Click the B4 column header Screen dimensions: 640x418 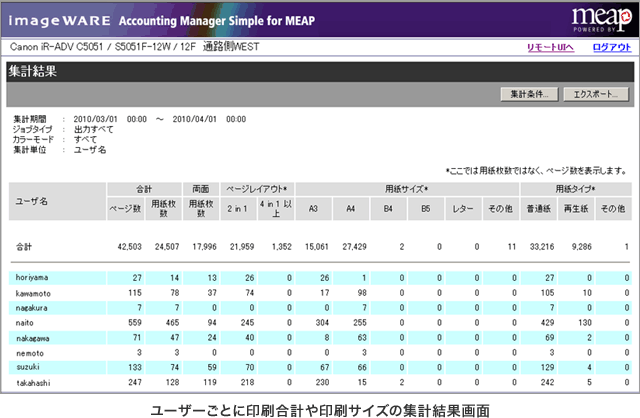click(x=388, y=207)
